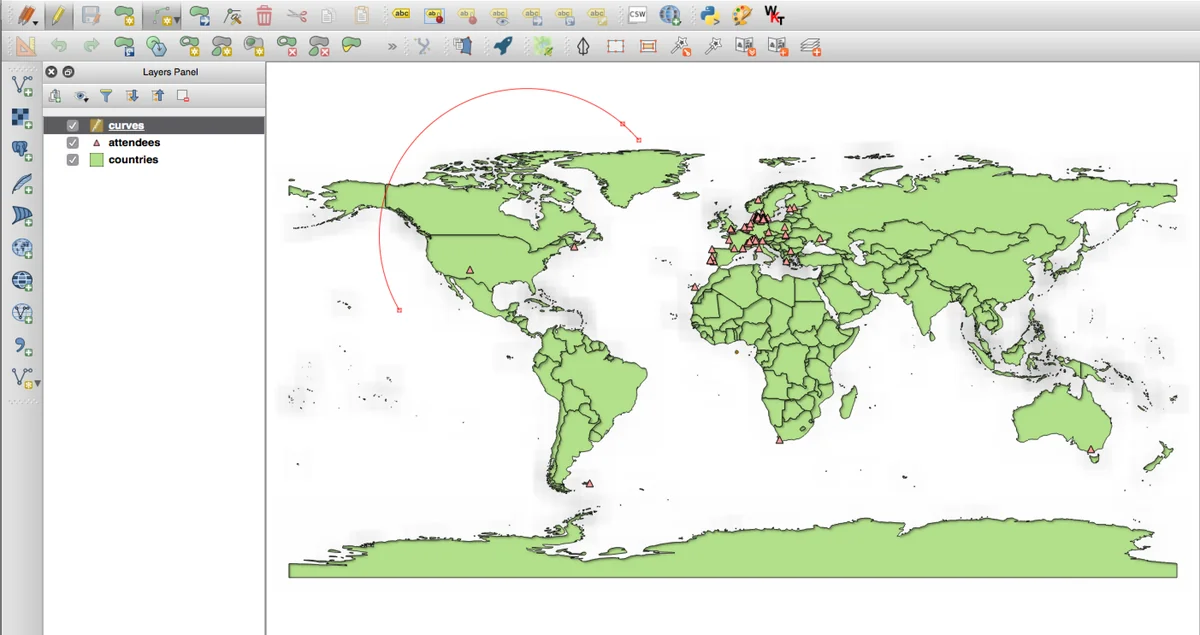1200x635 pixels.
Task: Click the filter legend funnel button
Action: pos(106,96)
